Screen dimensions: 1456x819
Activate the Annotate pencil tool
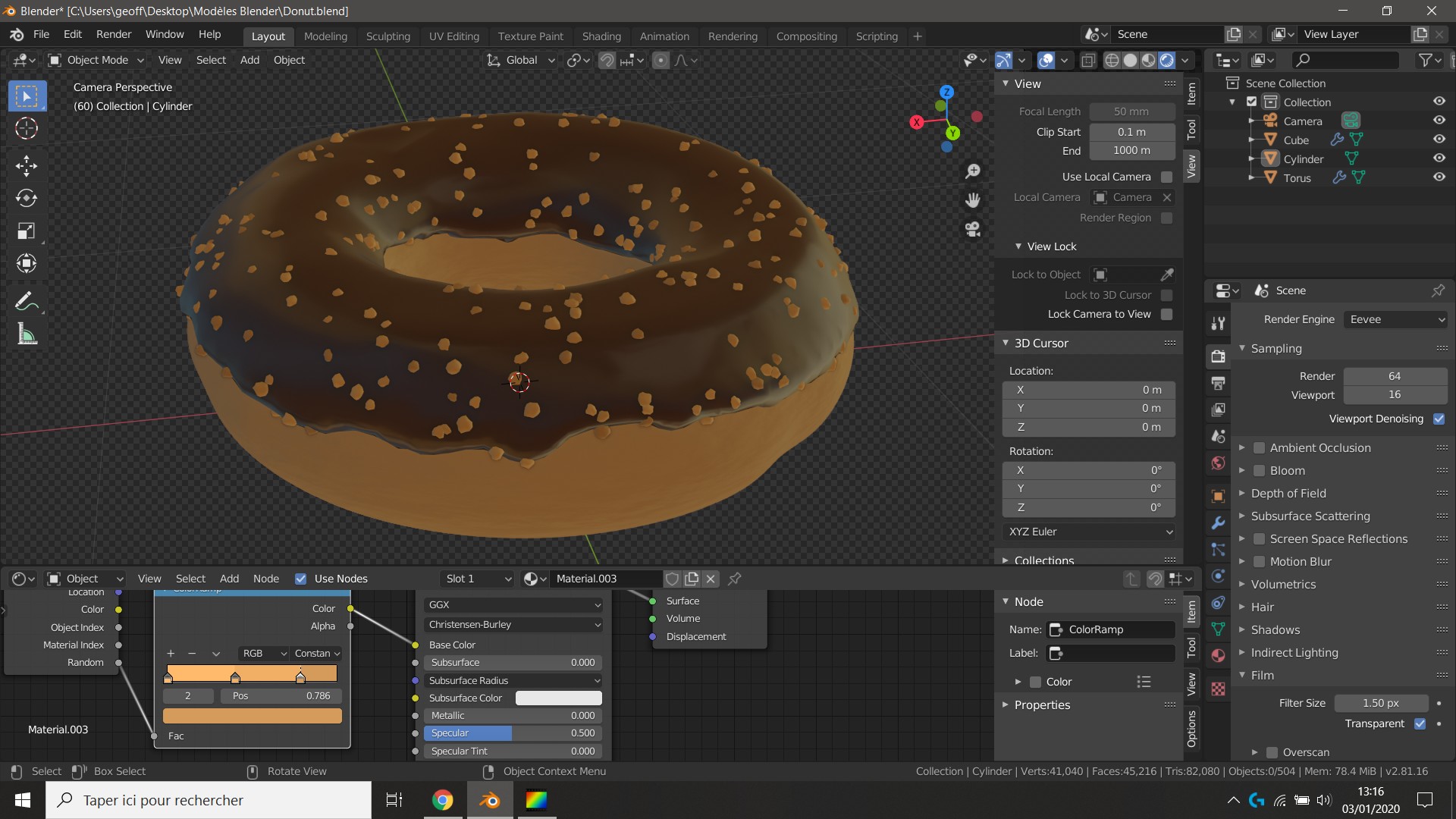tap(27, 301)
